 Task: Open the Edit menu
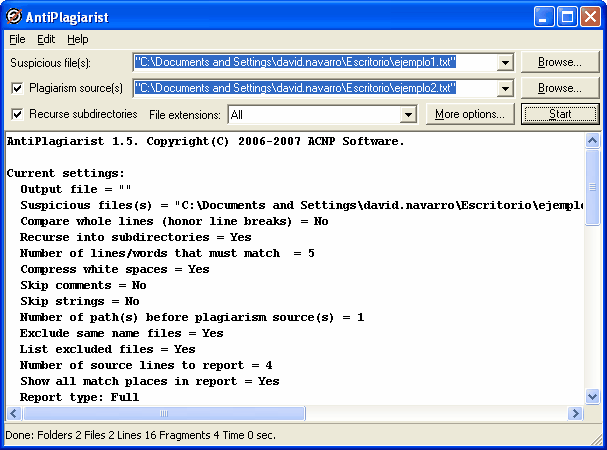tap(46, 39)
